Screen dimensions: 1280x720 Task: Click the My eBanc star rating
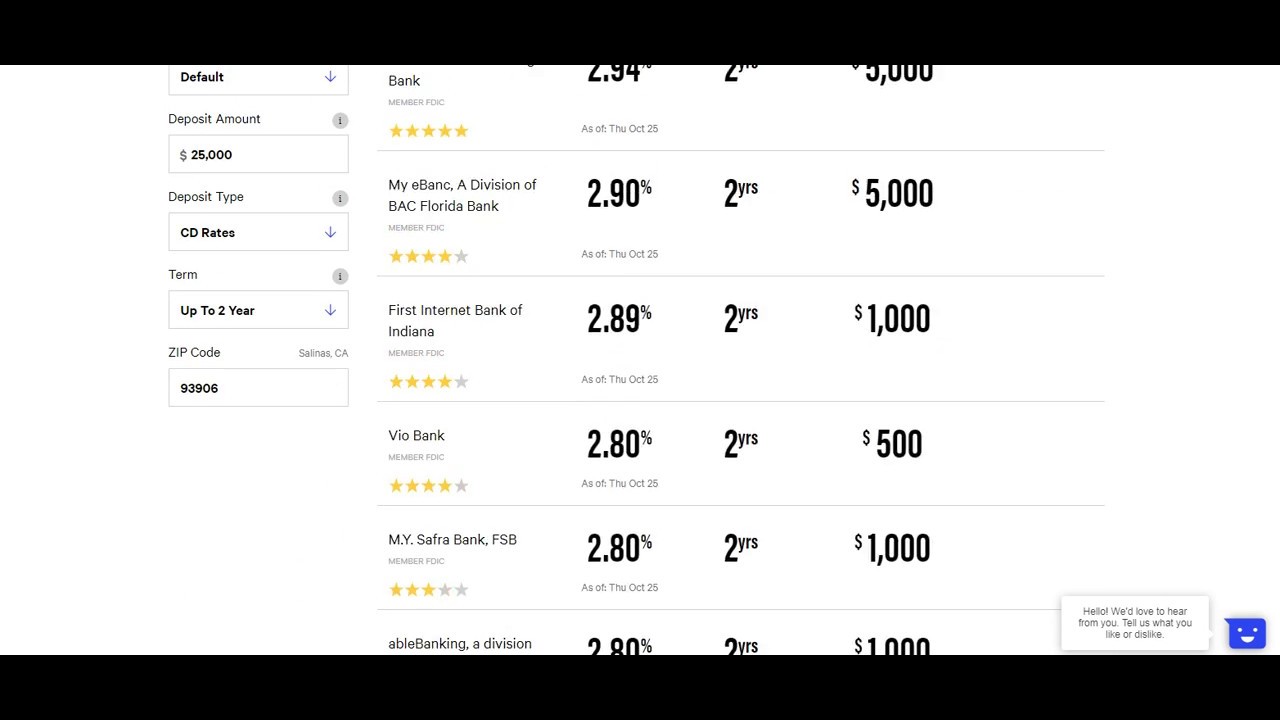pyautogui.click(x=428, y=256)
